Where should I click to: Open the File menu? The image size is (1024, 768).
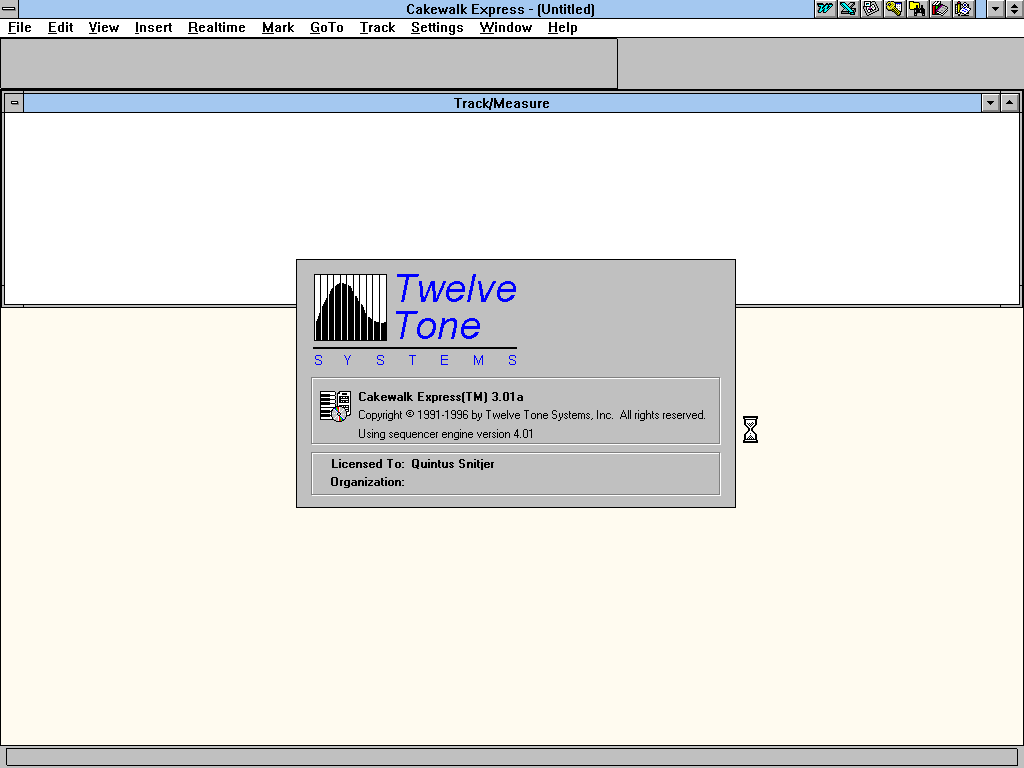pyautogui.click(x=20, y=27)
